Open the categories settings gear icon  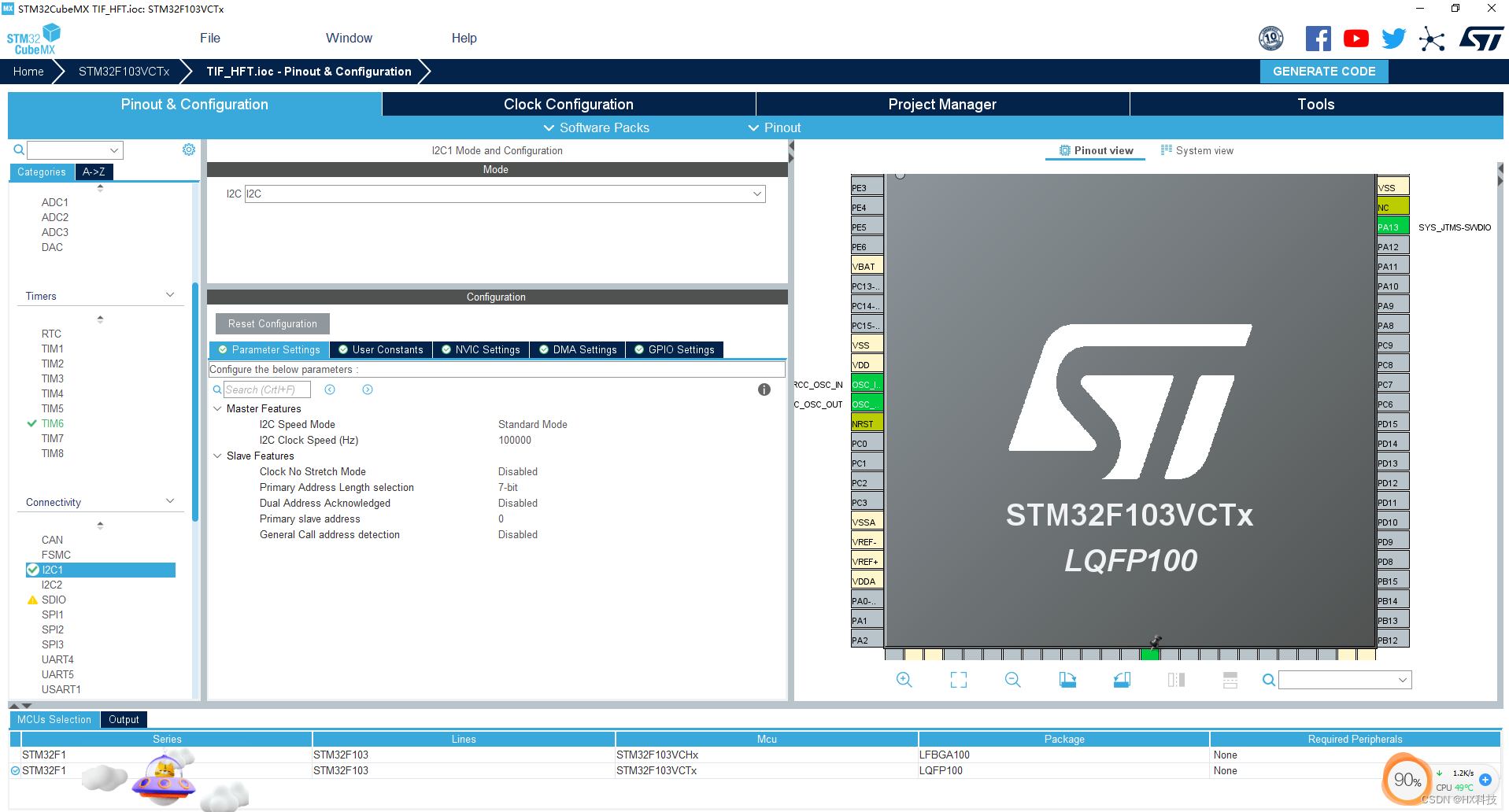click(x=189, y=149)
